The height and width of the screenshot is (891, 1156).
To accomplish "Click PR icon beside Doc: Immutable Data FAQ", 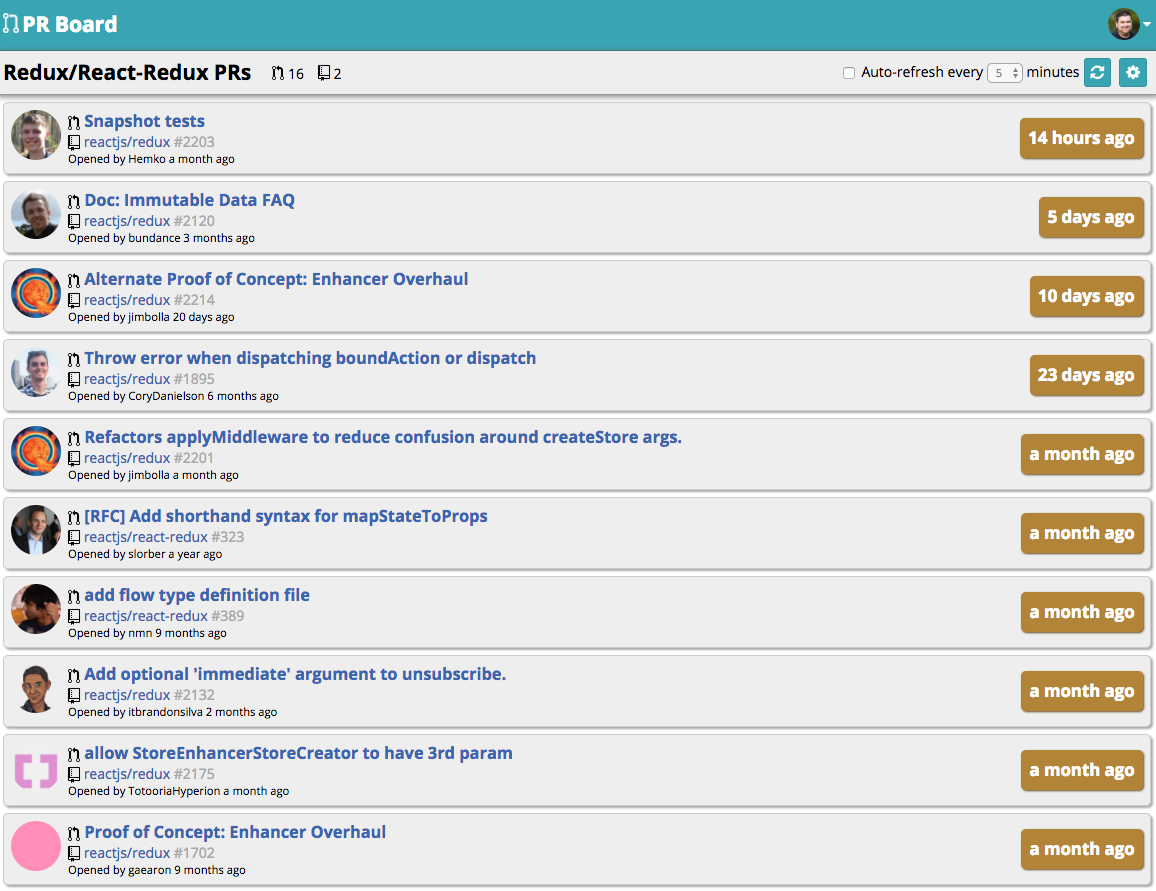I will click(x=74, y=201).
